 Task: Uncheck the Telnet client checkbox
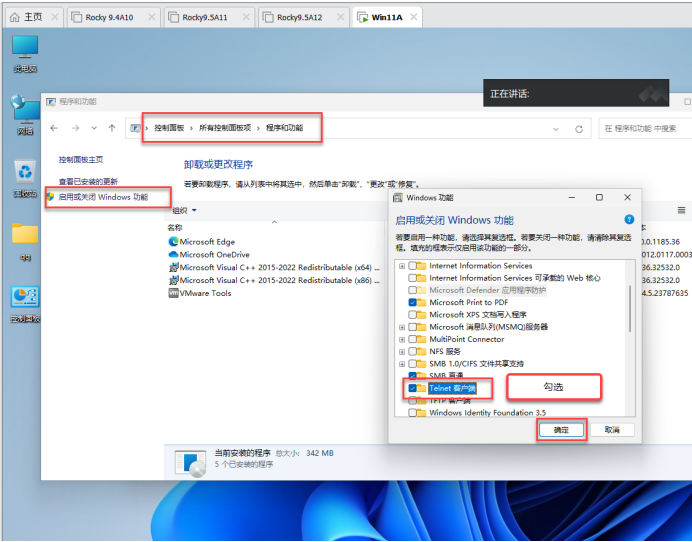(x=413, y=387)
